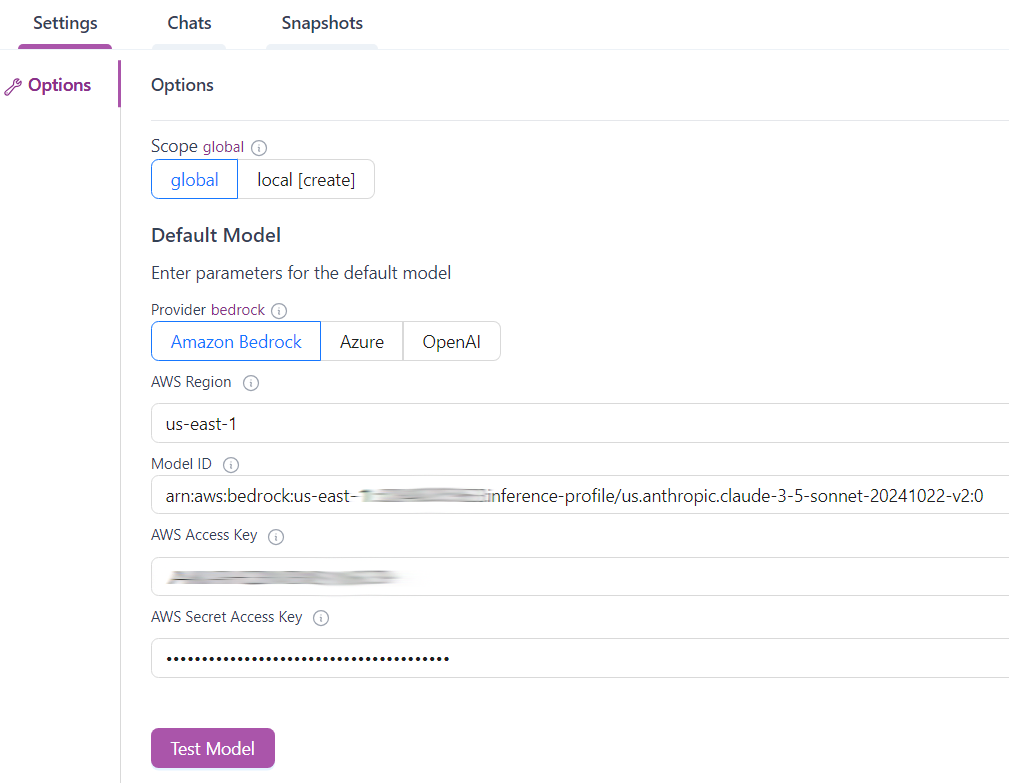
Task: Choose the local [create] scope option
Action: click(x=306, y=180)
